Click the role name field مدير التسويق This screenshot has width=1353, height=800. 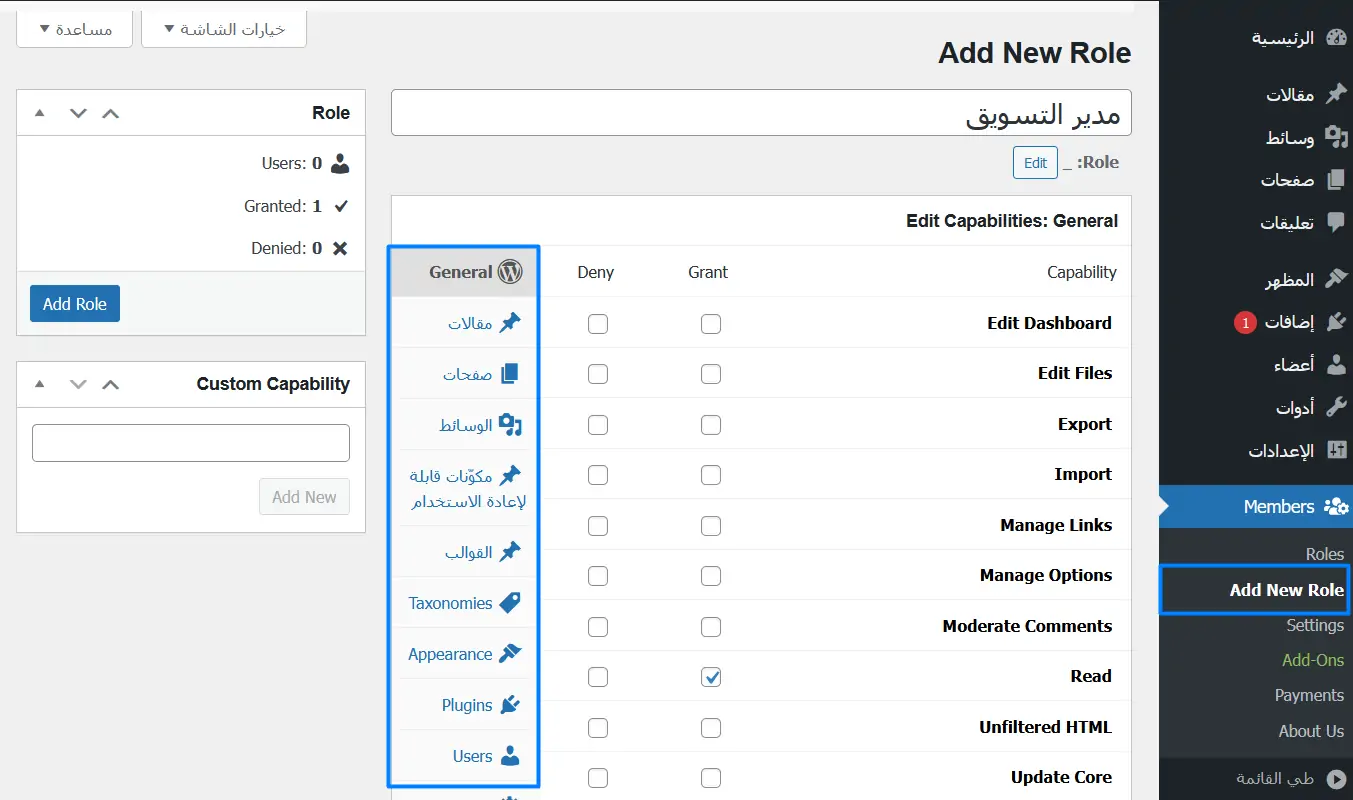(x=760, y=113)
